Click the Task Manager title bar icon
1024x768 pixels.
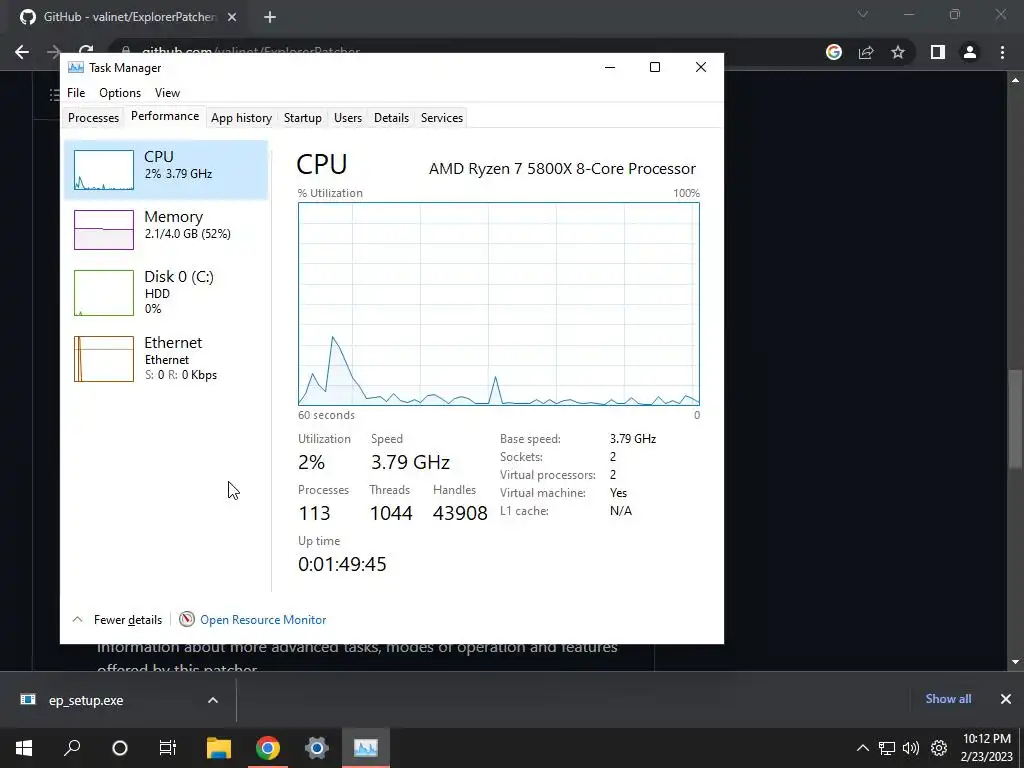pyautogui.click(x=76, y=67)
